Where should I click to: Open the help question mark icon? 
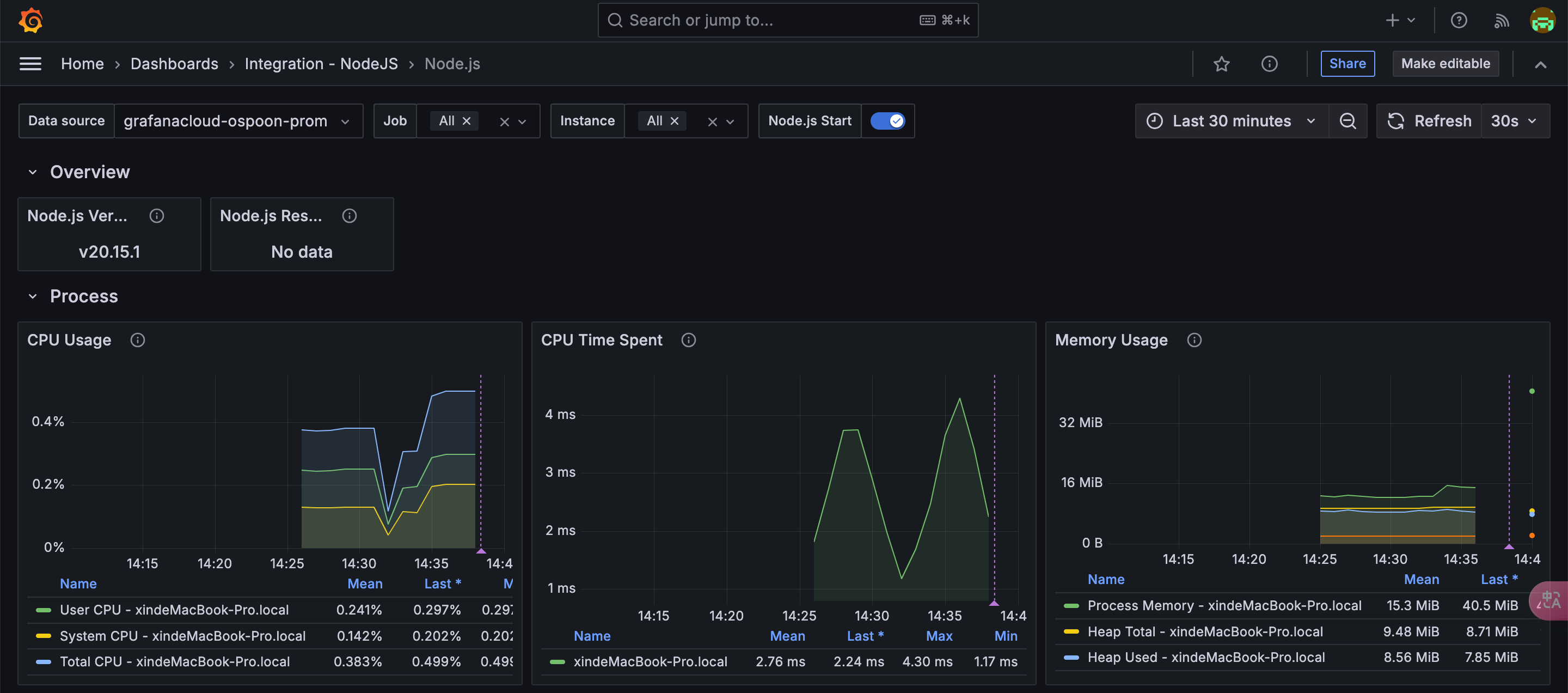click(x=1459, y=21)
